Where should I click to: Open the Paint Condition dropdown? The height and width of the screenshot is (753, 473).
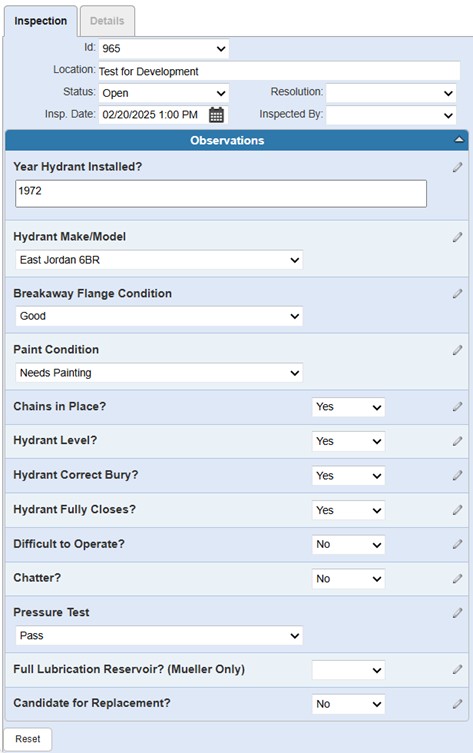tap(159, 373)
